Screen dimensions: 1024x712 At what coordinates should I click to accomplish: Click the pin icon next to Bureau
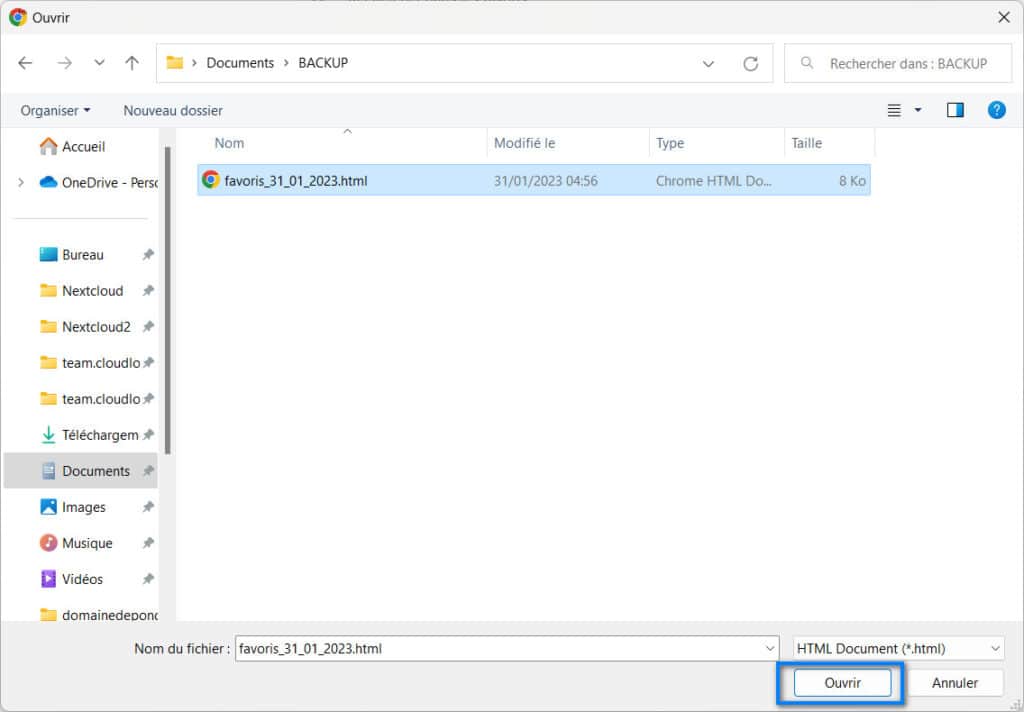pos(148,255)
